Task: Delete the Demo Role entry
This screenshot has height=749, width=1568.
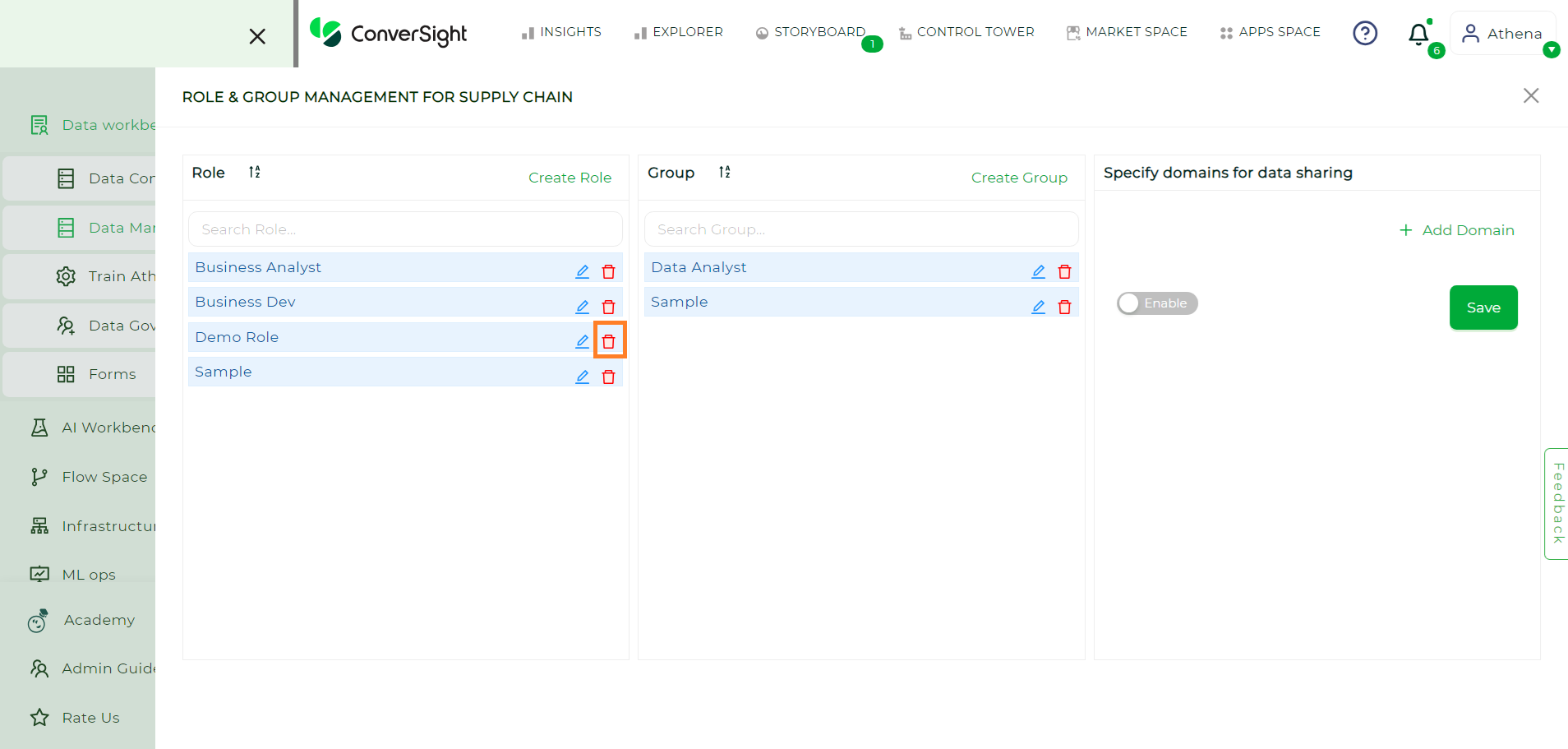Action: click(609, 341)
